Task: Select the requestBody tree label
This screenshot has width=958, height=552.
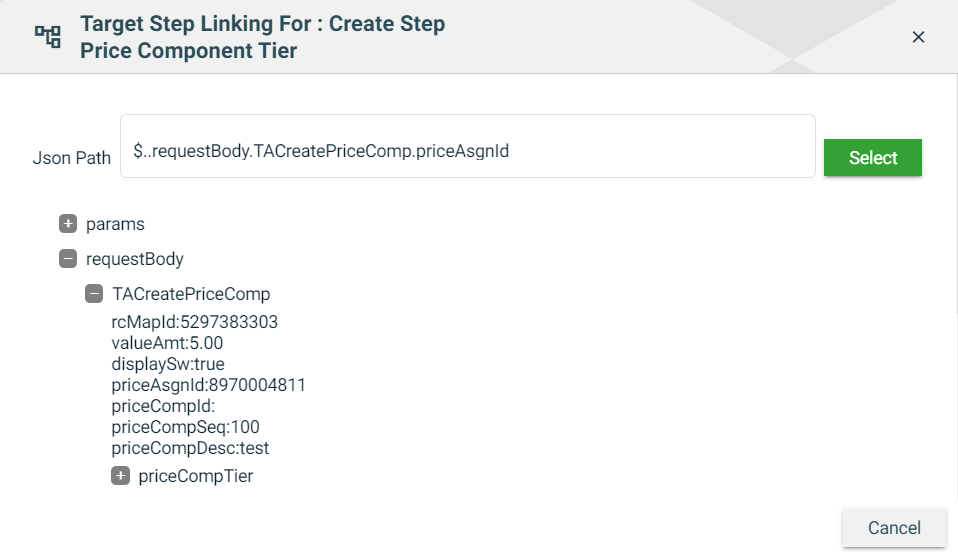Action: 135,259
